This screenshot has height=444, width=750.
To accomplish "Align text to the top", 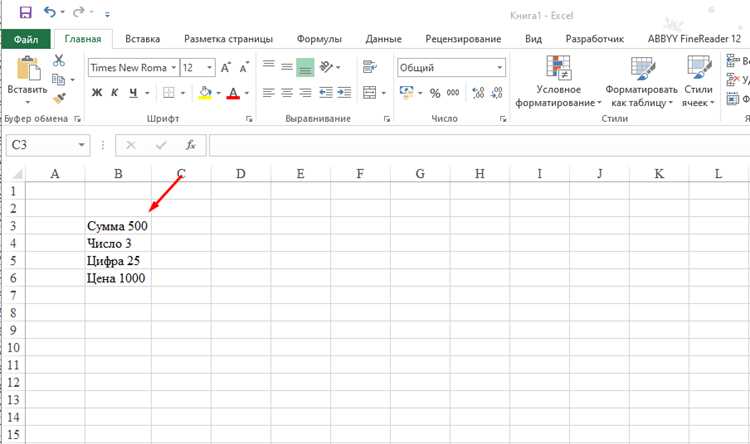I will click(268, 65).
